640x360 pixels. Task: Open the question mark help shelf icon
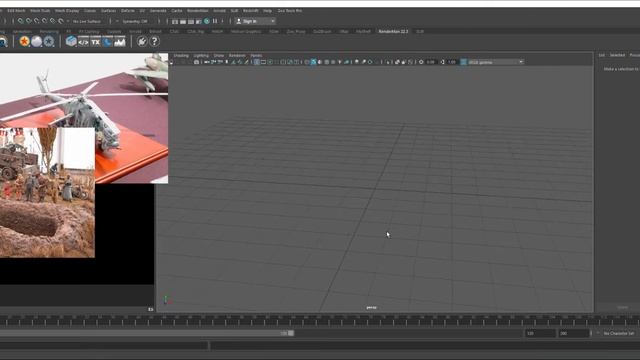pos(154,41)
